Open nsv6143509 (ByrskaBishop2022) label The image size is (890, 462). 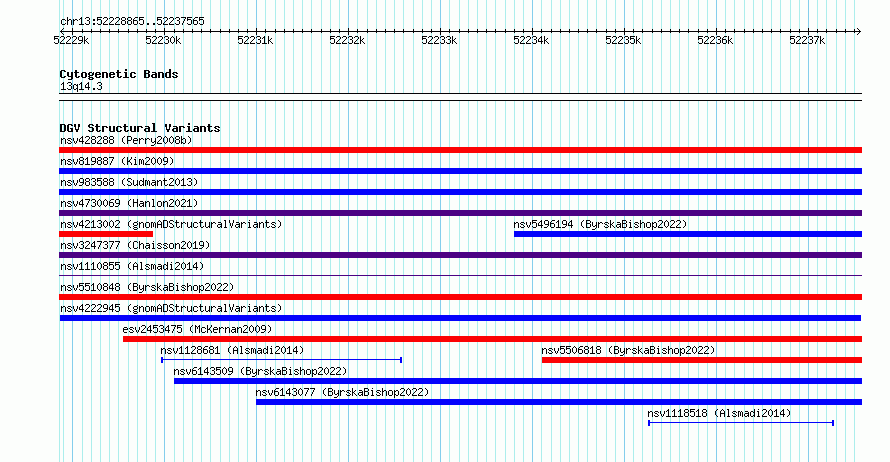[x=260, y=371]
